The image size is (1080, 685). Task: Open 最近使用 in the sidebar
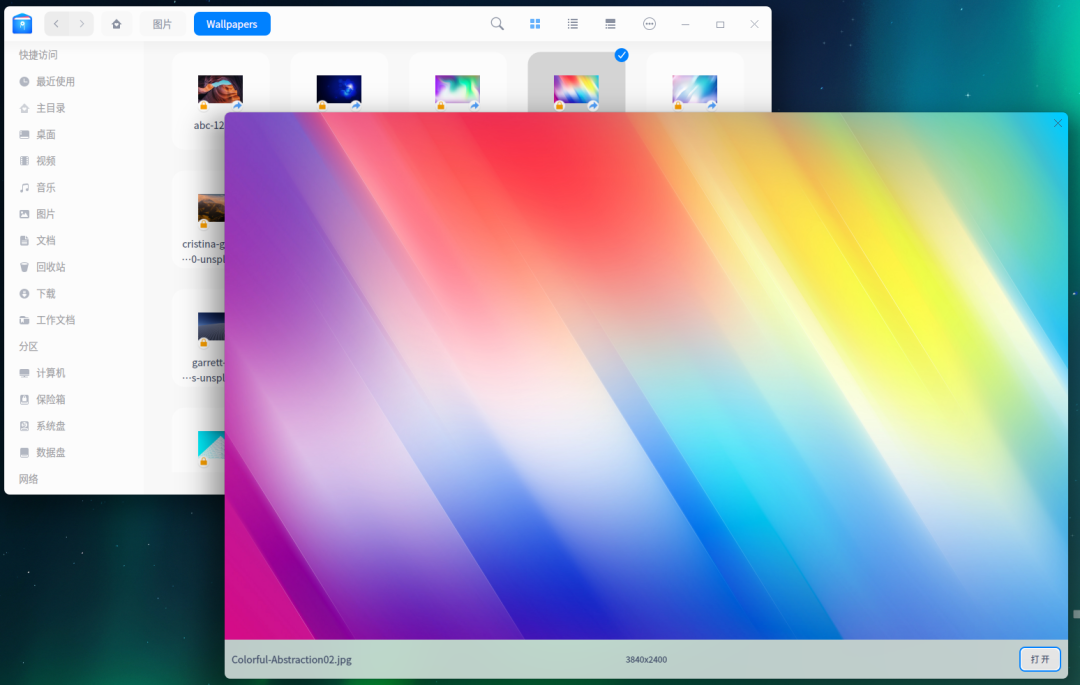[x=55, y=82]
